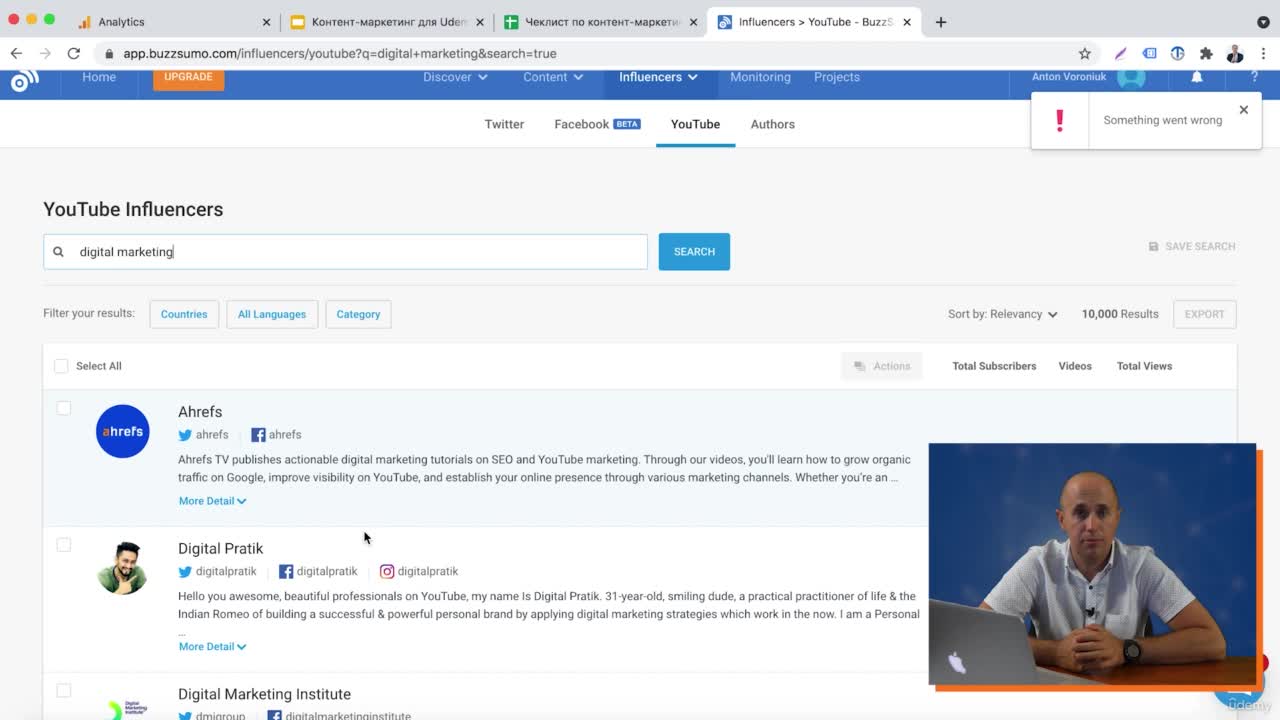Click the Export button
This screenshot has height=720, width=1280.
pyautogui.click(x=1204, y=314)
